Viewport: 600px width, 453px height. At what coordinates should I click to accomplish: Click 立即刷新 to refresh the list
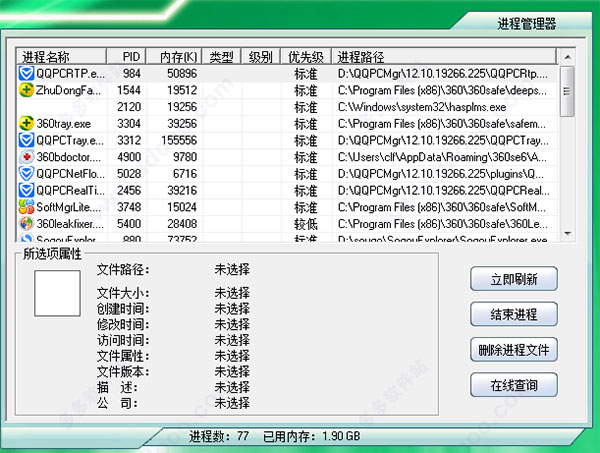[x=514, y=279]
